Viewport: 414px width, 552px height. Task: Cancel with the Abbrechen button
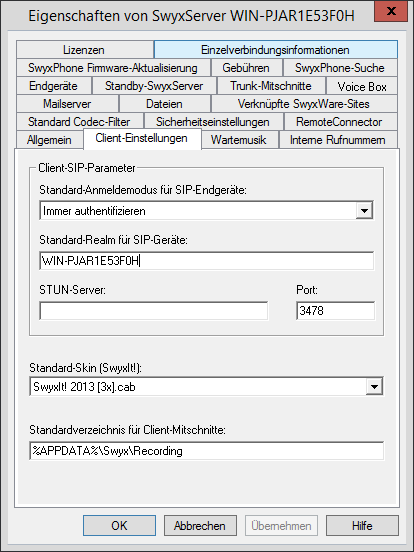(x=200, y=526)
